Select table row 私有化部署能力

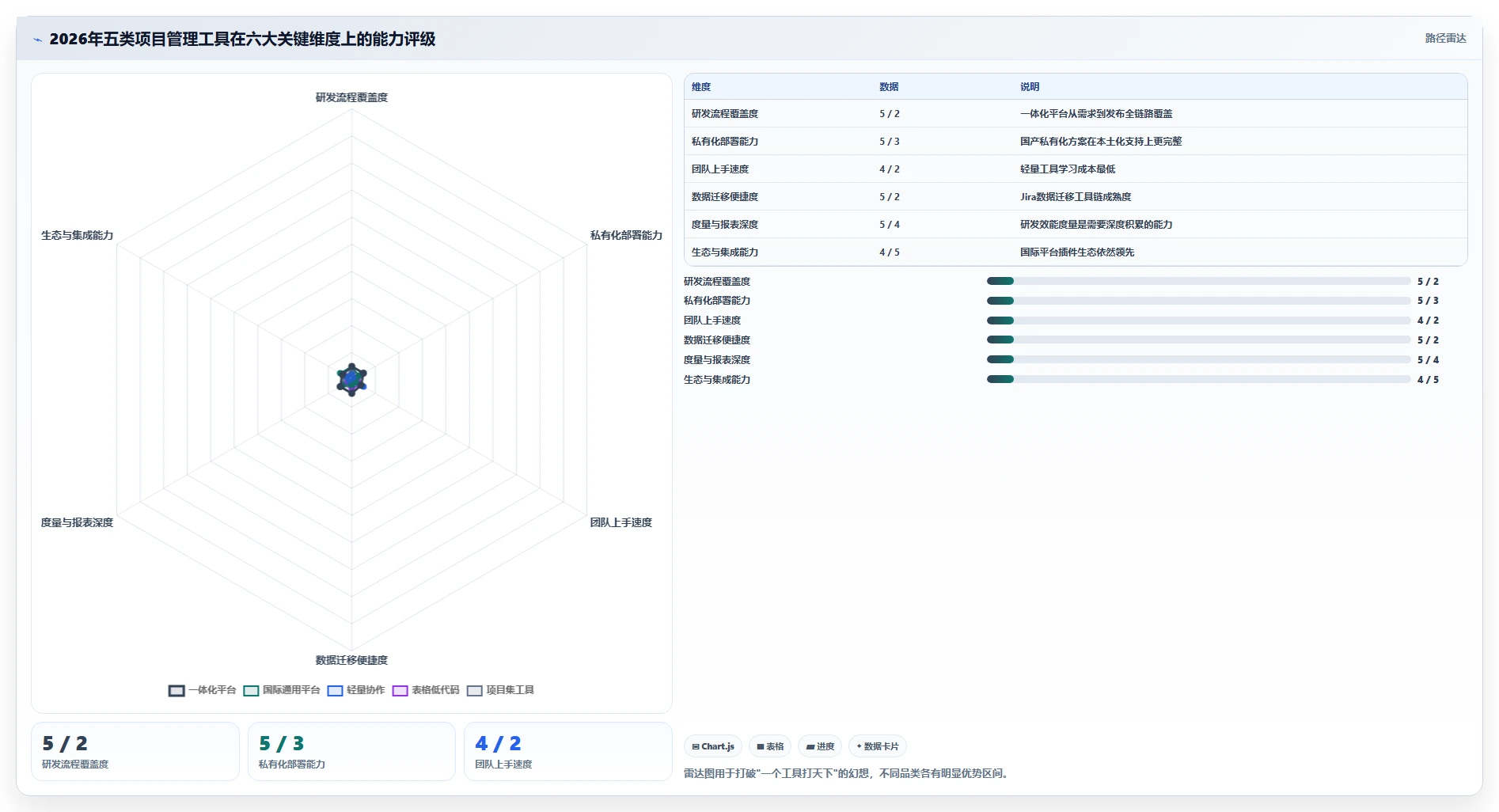1076,142
